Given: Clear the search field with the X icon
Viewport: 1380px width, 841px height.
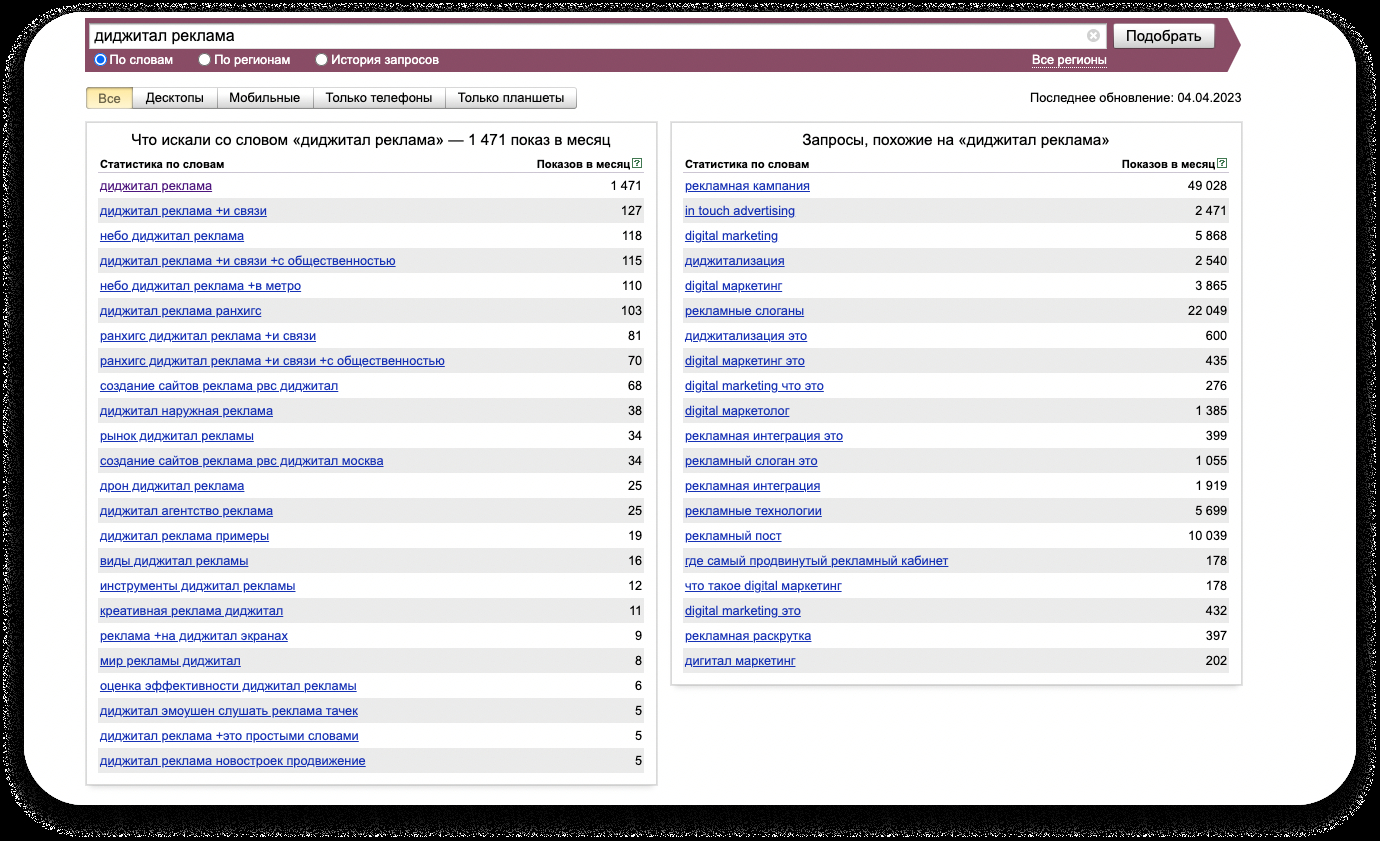Looking at the screenshot, I should point(1093,36).
